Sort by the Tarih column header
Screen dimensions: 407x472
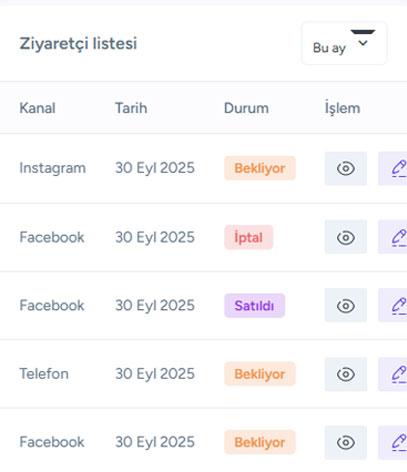(131, 108)
